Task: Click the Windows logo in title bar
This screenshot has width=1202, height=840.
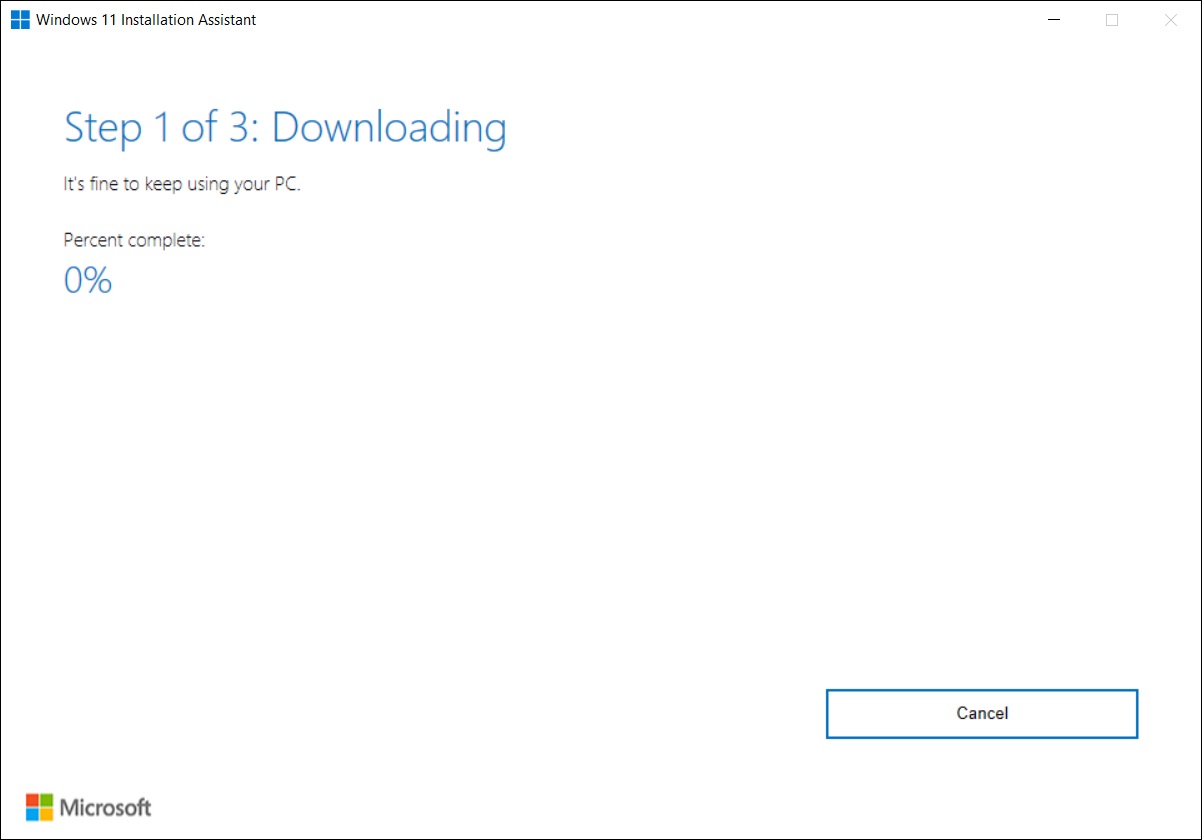Action: (x=20, y=20)
